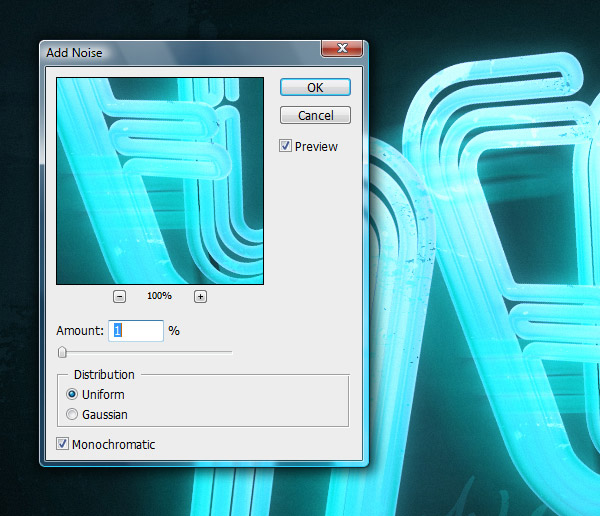Cancel the Add Noise dialog
The image size is (600, 516).
point(315,115)
